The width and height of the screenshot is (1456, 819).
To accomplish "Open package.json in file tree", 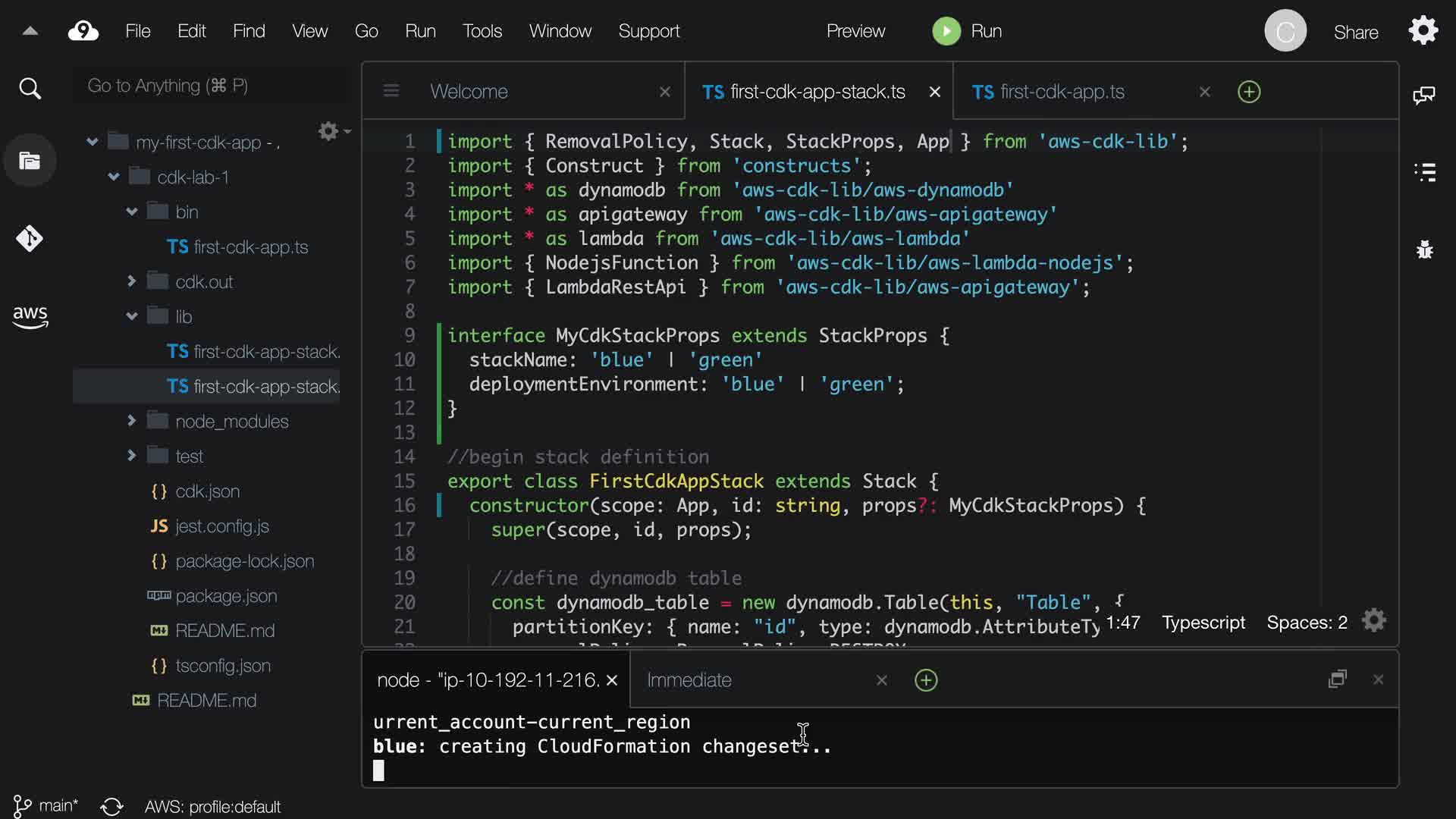I will tap(225, 596).
